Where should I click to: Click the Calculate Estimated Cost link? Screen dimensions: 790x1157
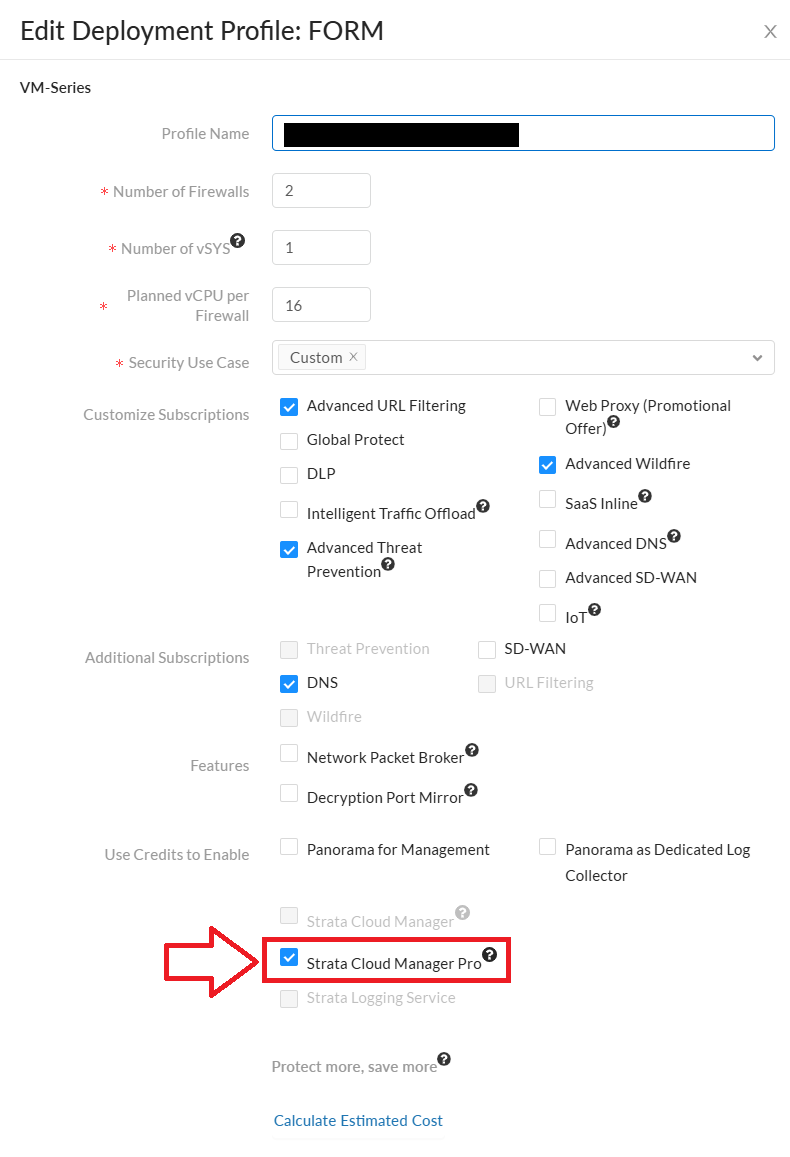click(358, 1121)
